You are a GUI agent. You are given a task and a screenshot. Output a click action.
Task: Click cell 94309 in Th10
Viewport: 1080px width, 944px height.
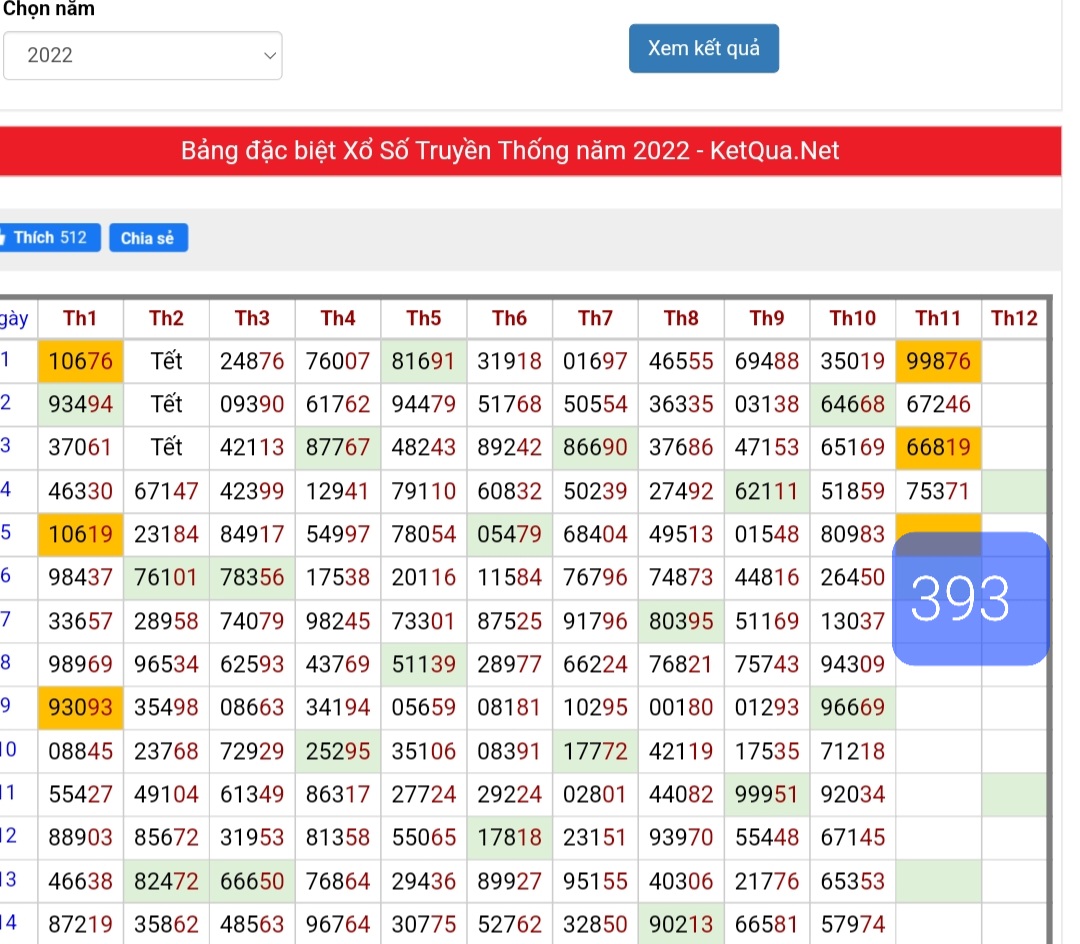[x=853, y=664]
